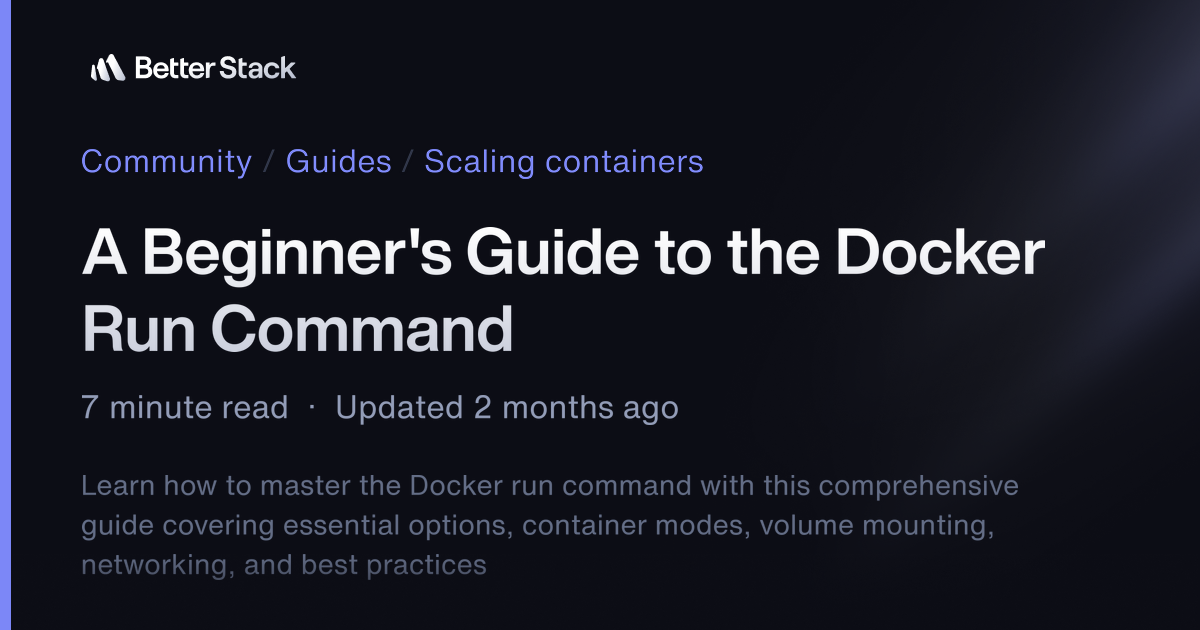1200x630 pixels.
Task: Select "Run Command" in the headline
Action: click(297, 329)
